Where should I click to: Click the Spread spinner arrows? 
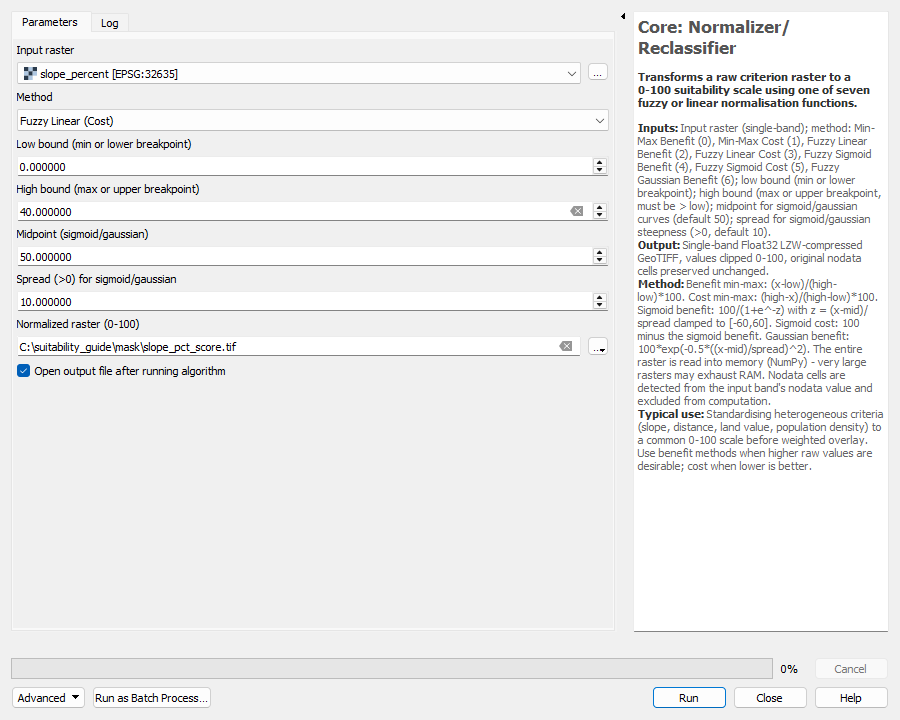point(600,301)
